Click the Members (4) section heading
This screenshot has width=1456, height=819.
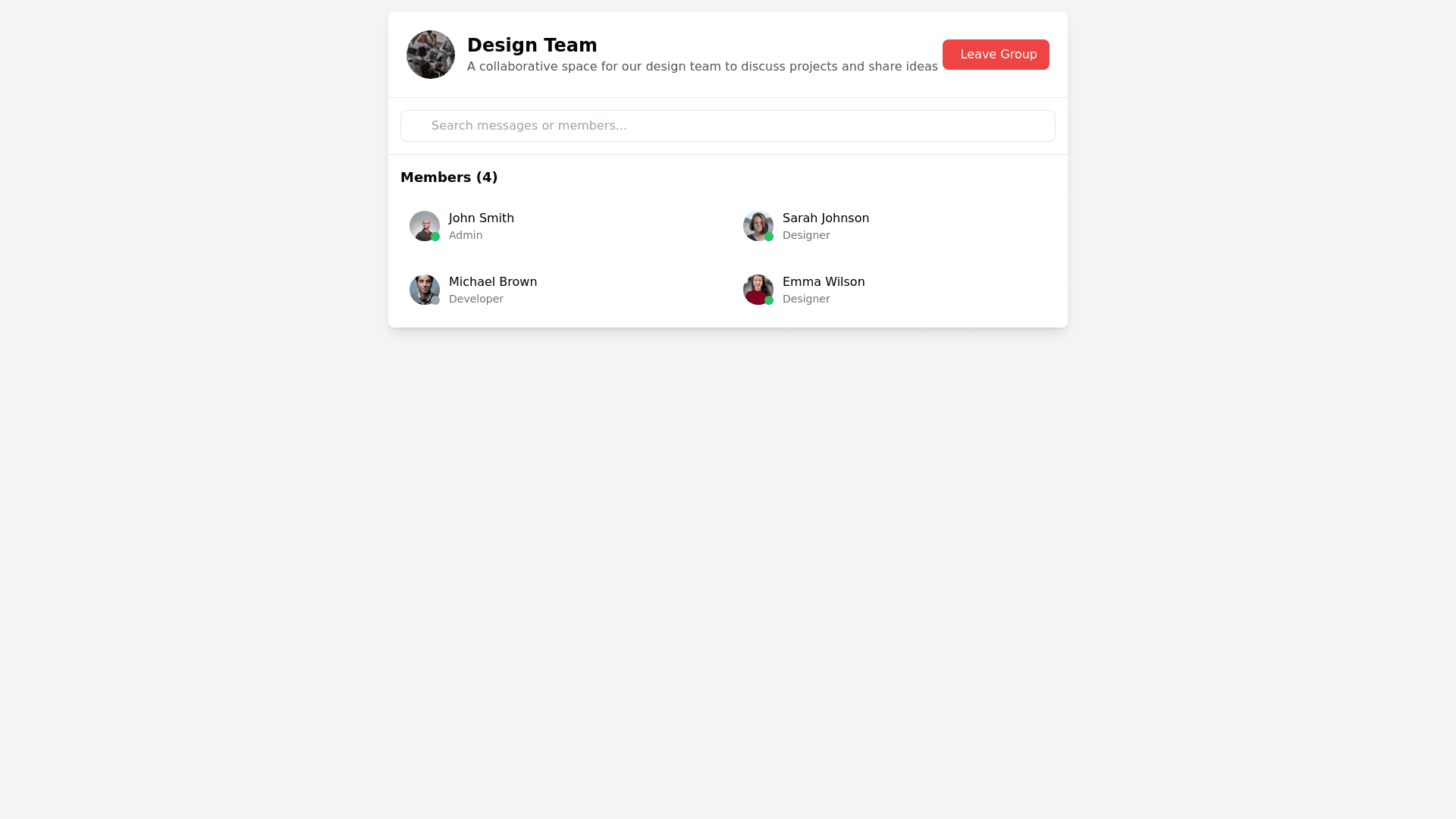coord(449,177)
